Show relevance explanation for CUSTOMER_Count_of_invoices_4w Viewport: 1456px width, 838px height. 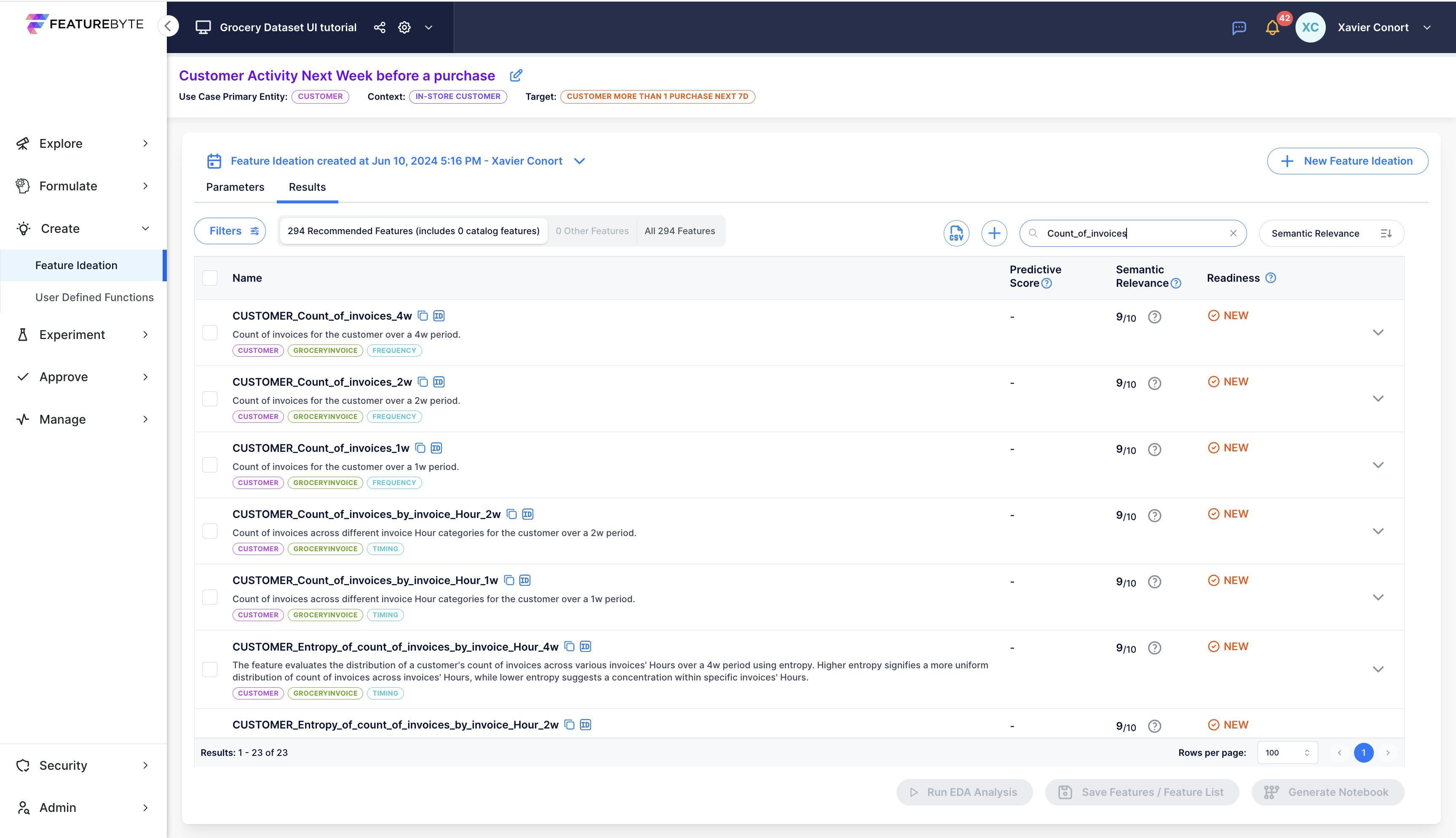[1154, 317]
